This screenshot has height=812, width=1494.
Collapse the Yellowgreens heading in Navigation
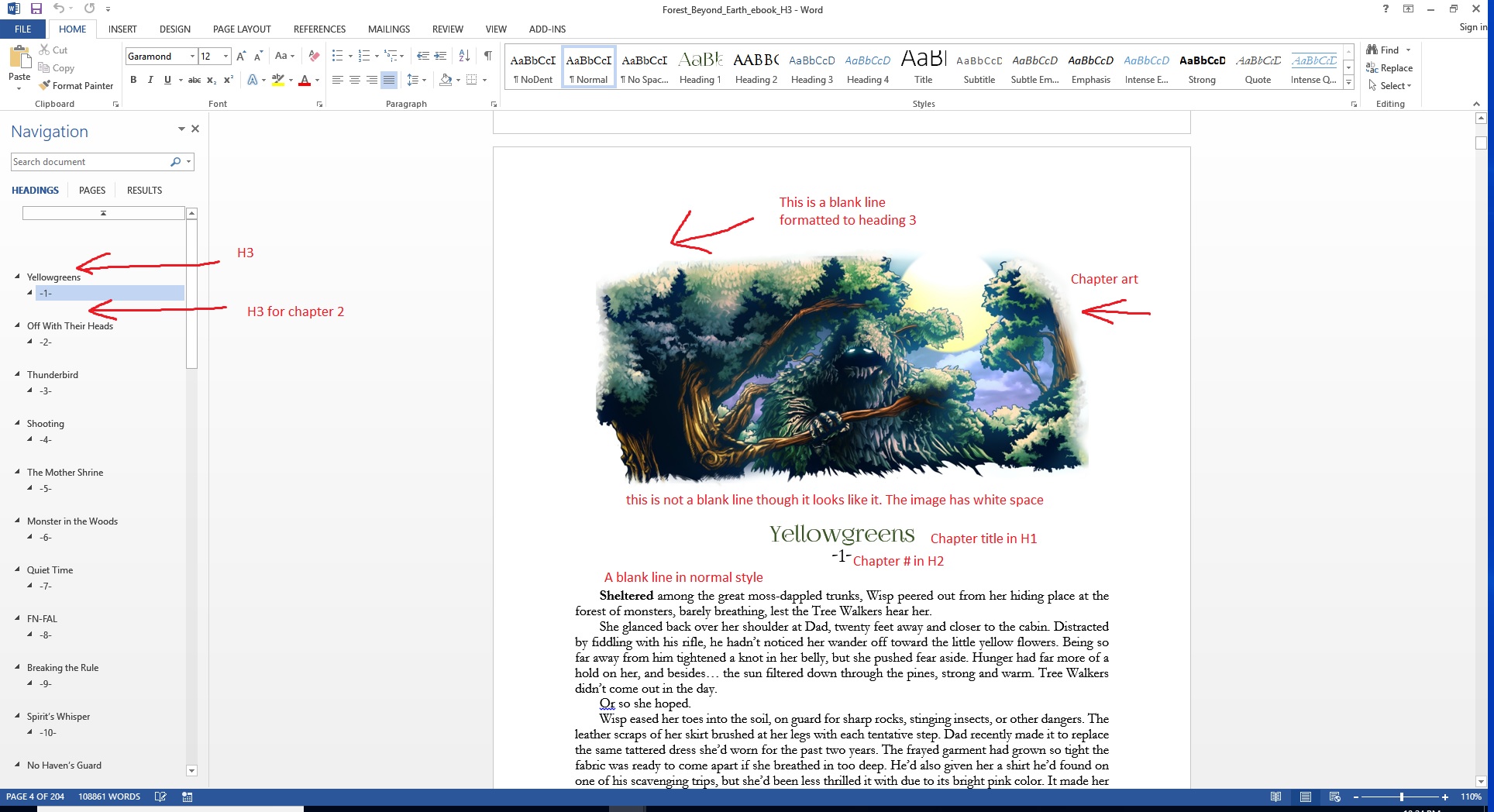point(17,277)
